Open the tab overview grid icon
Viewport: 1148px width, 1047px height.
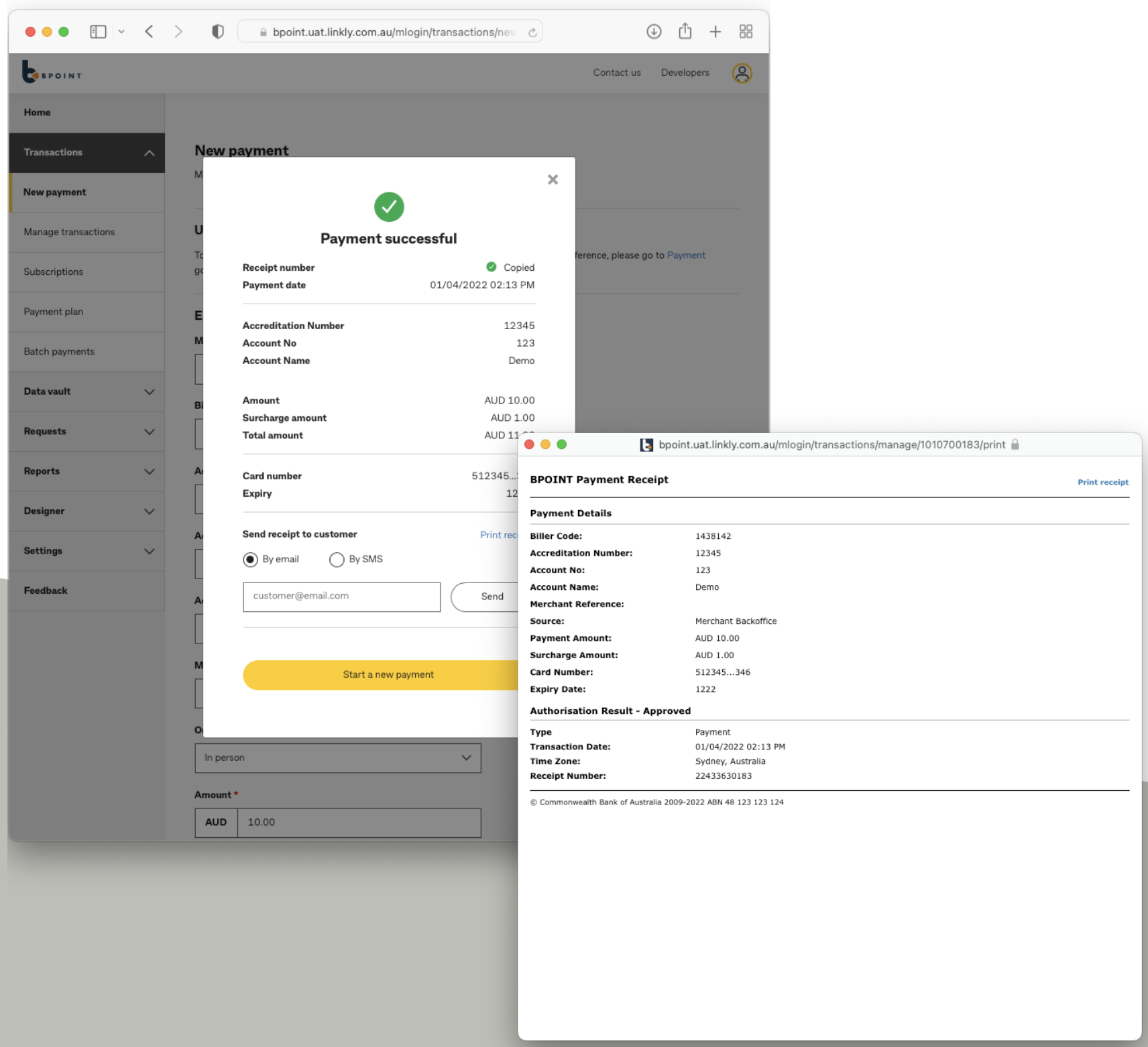746,31
